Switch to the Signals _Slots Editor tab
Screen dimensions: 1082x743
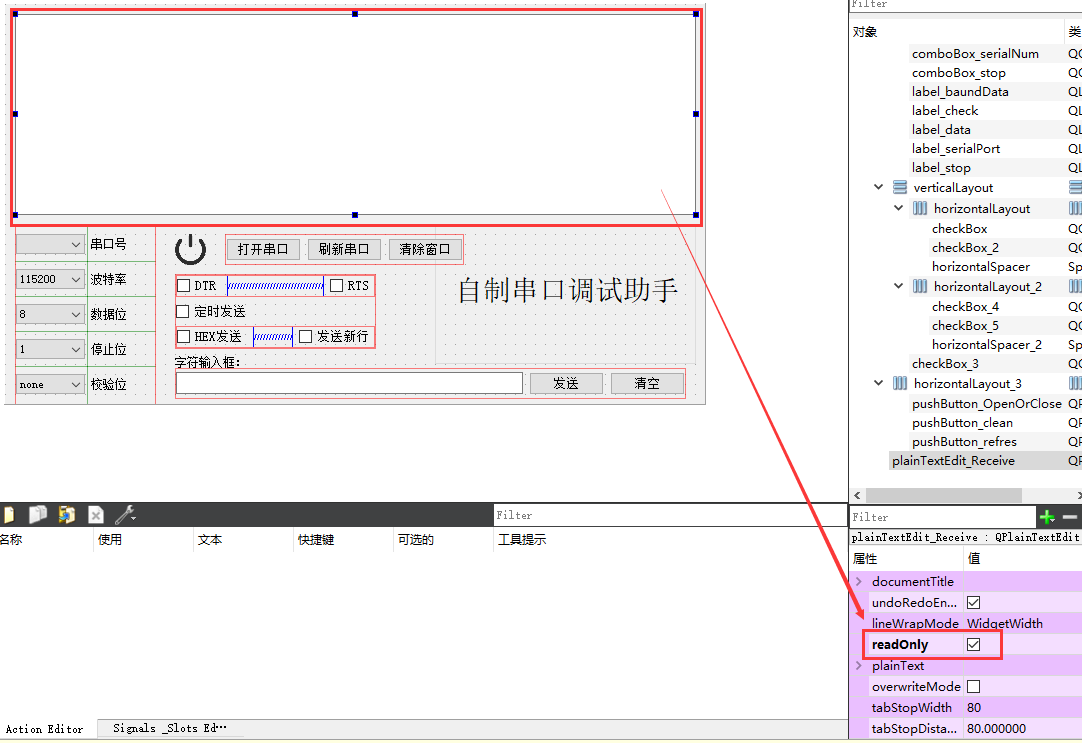coord(170,729)
